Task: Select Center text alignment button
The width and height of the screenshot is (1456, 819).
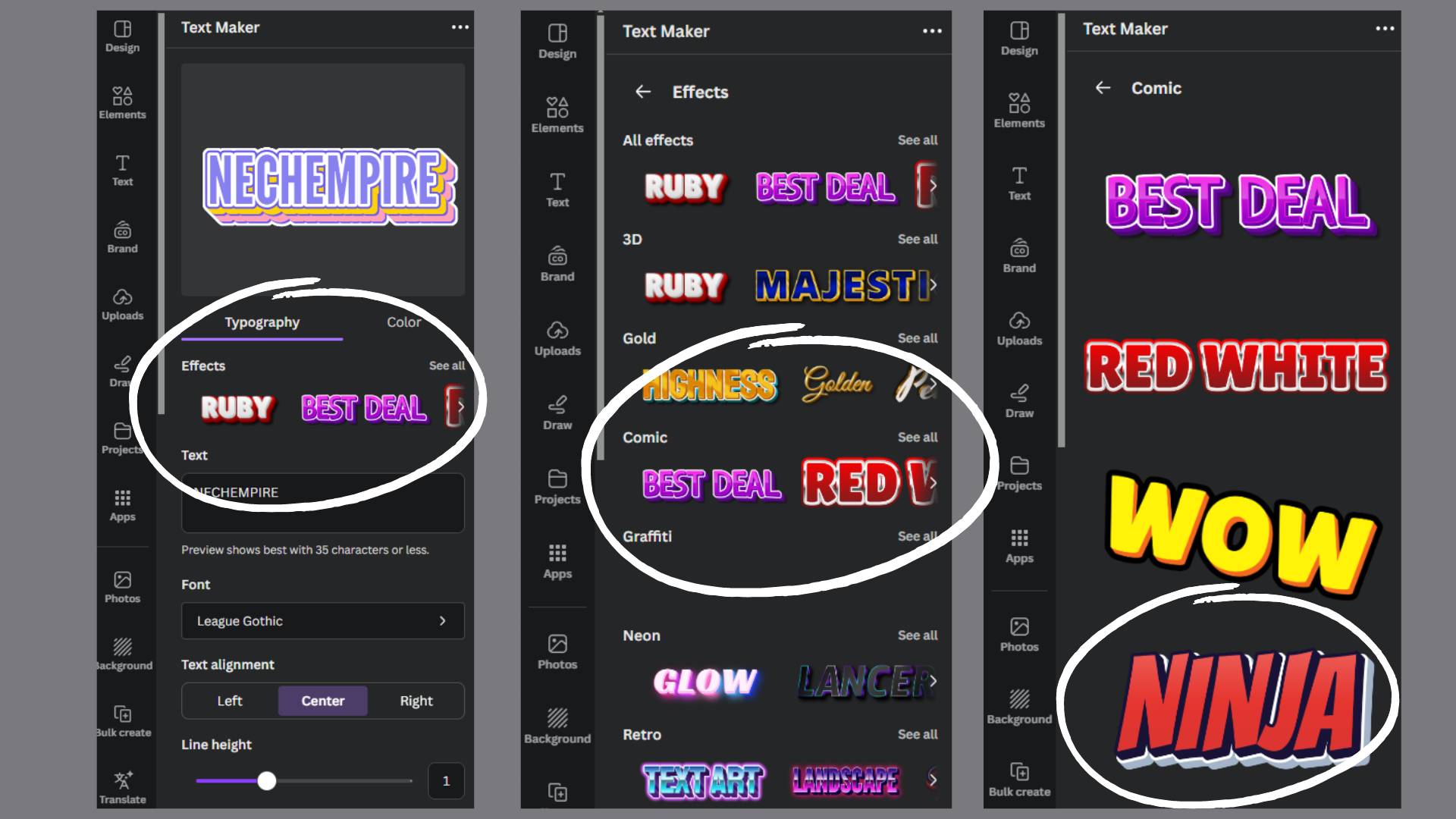Action: (x=322, y=701)
